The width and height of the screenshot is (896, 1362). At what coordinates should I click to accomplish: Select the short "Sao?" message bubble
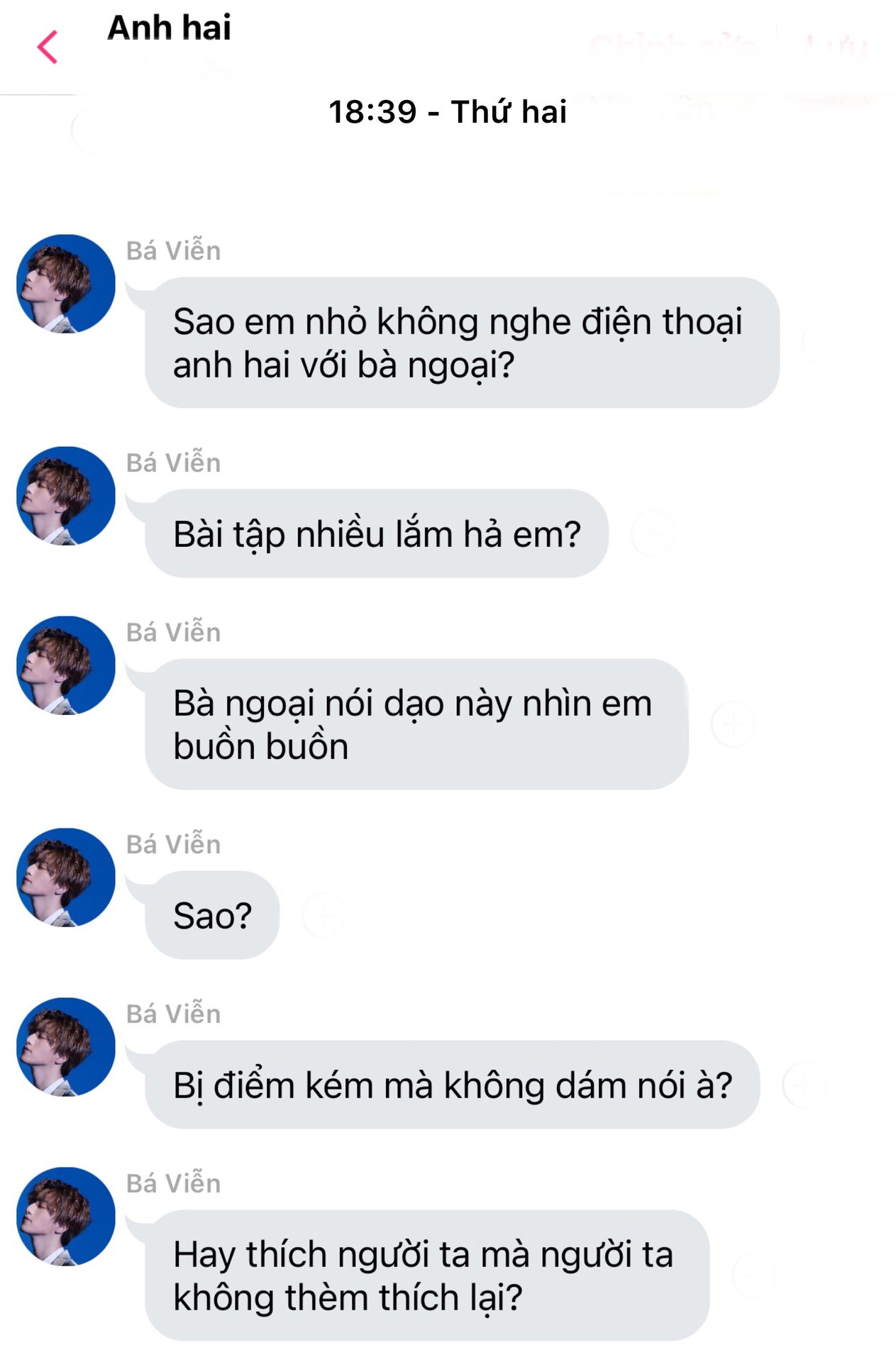click(x=212, y=915)
